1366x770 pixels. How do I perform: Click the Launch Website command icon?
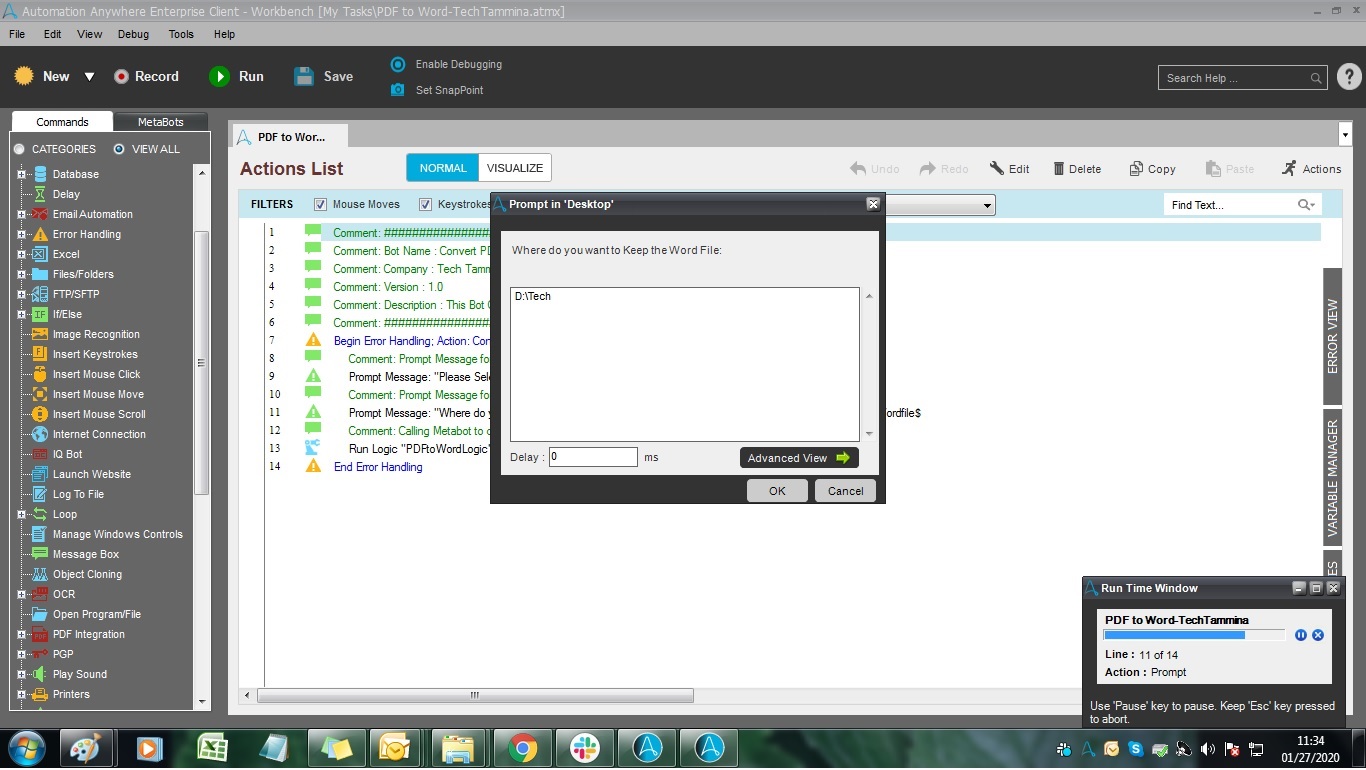40,474
